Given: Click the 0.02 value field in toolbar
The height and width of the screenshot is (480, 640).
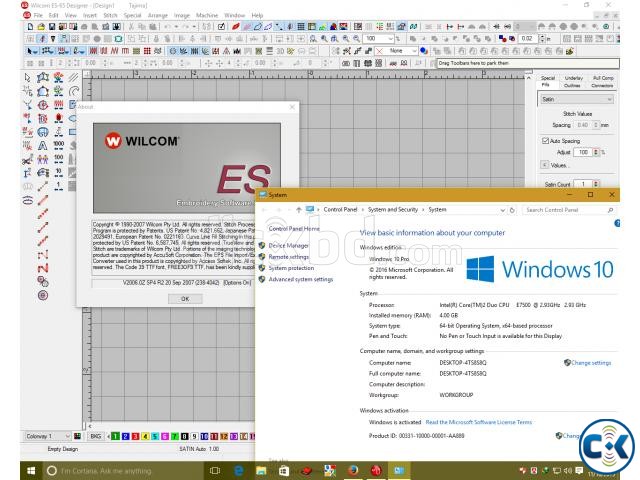Looking at the screenshot, I should 527,39.
